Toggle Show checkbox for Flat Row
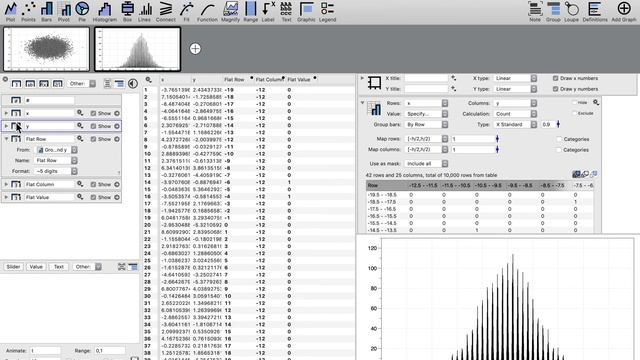 93,139
